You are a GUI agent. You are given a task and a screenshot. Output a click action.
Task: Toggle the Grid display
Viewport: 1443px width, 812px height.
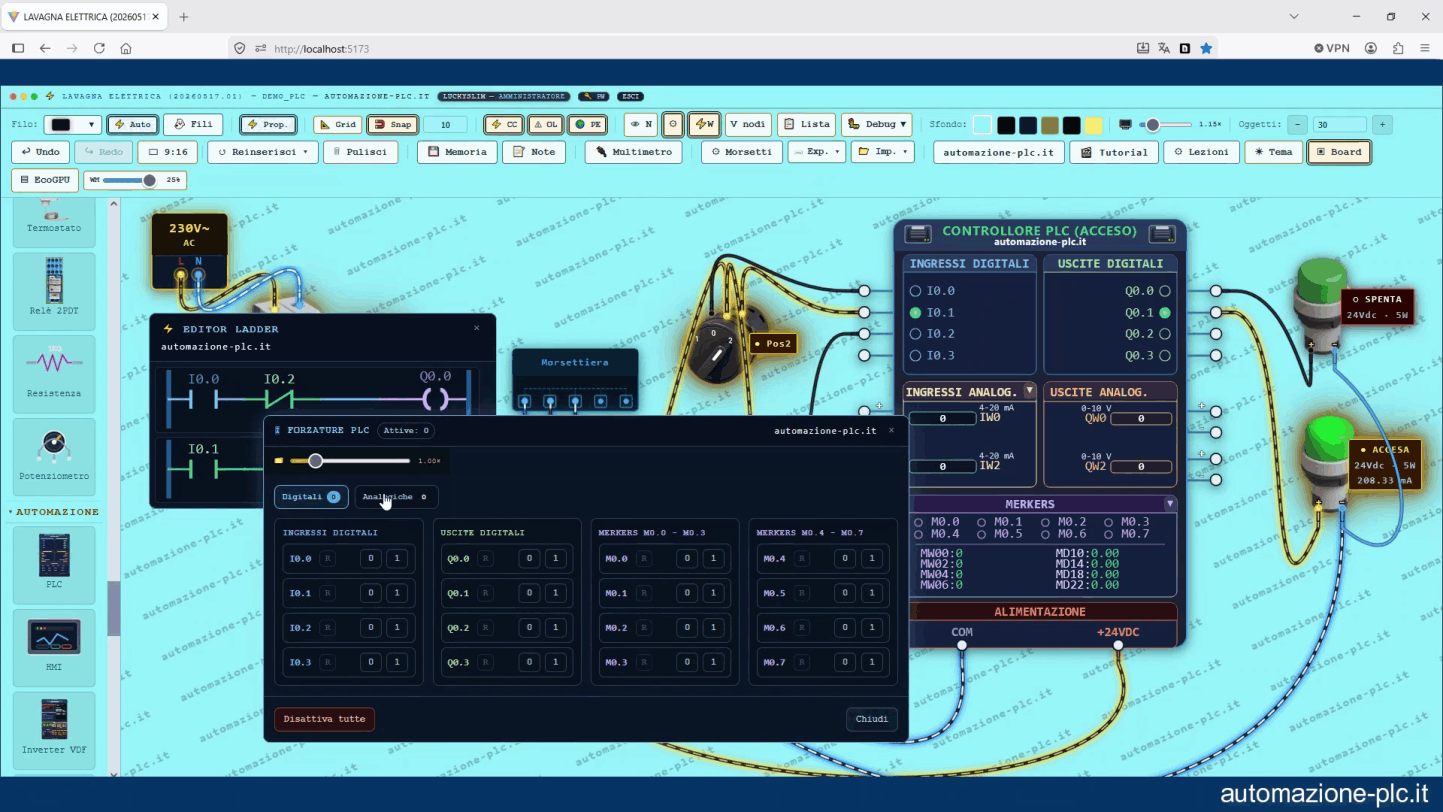337,124
